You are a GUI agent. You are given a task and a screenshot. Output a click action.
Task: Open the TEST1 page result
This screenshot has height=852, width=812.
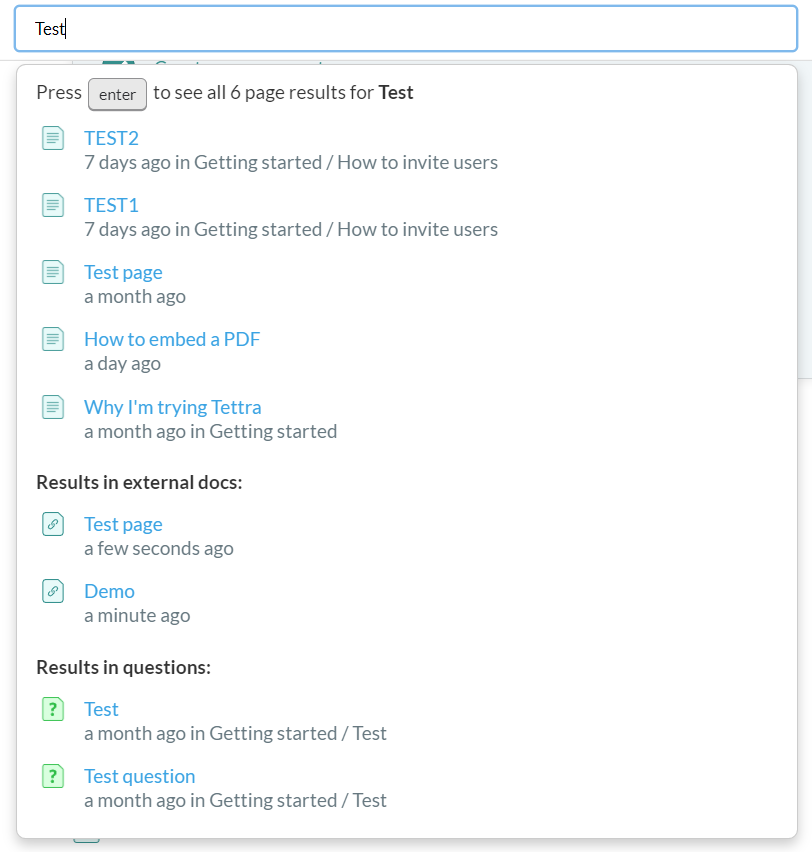coord(111,205)
